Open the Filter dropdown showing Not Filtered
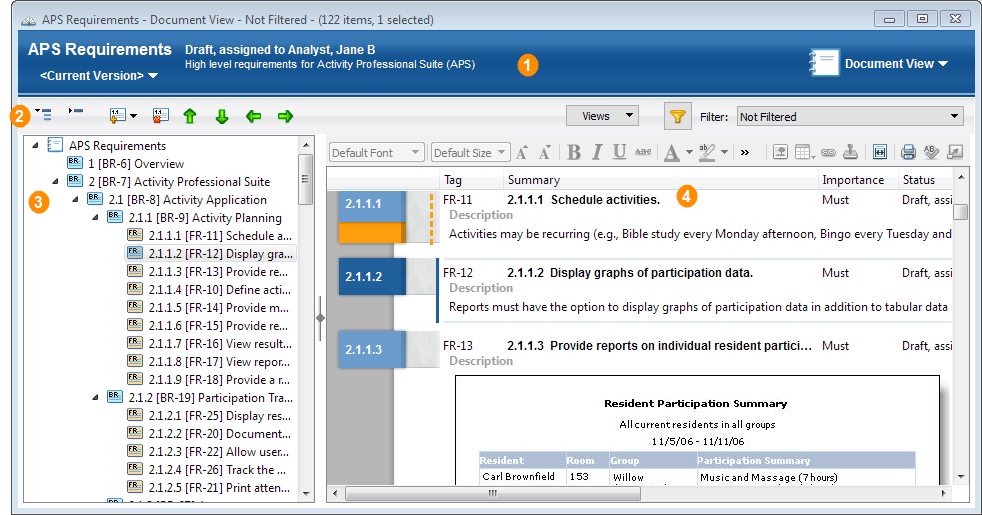Image resolution: width=982 pixels, height=515 pixels. pyautogui.click(x=849, y=116)
